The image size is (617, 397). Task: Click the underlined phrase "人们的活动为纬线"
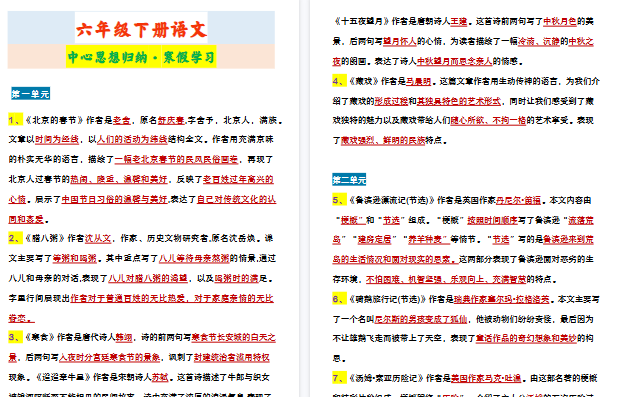coord(132,139)
